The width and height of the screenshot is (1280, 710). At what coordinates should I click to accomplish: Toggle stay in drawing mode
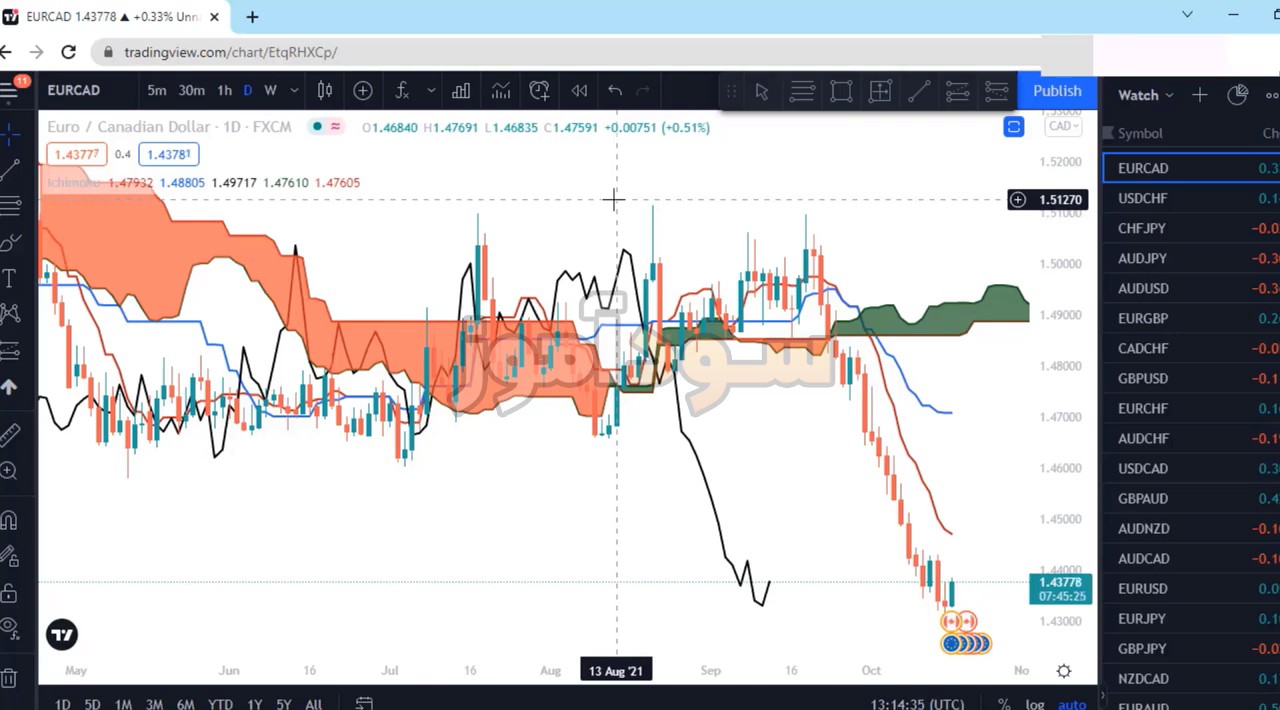point(10,556)
